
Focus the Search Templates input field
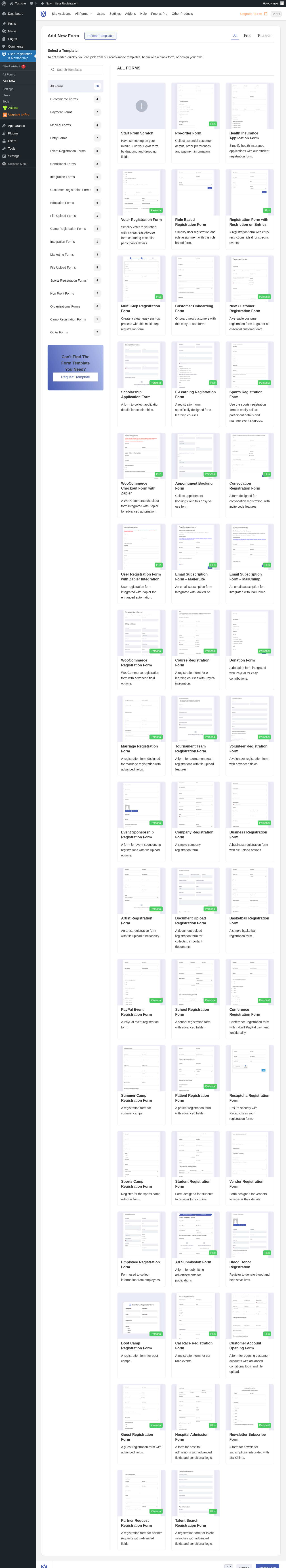tap(76, 70)
